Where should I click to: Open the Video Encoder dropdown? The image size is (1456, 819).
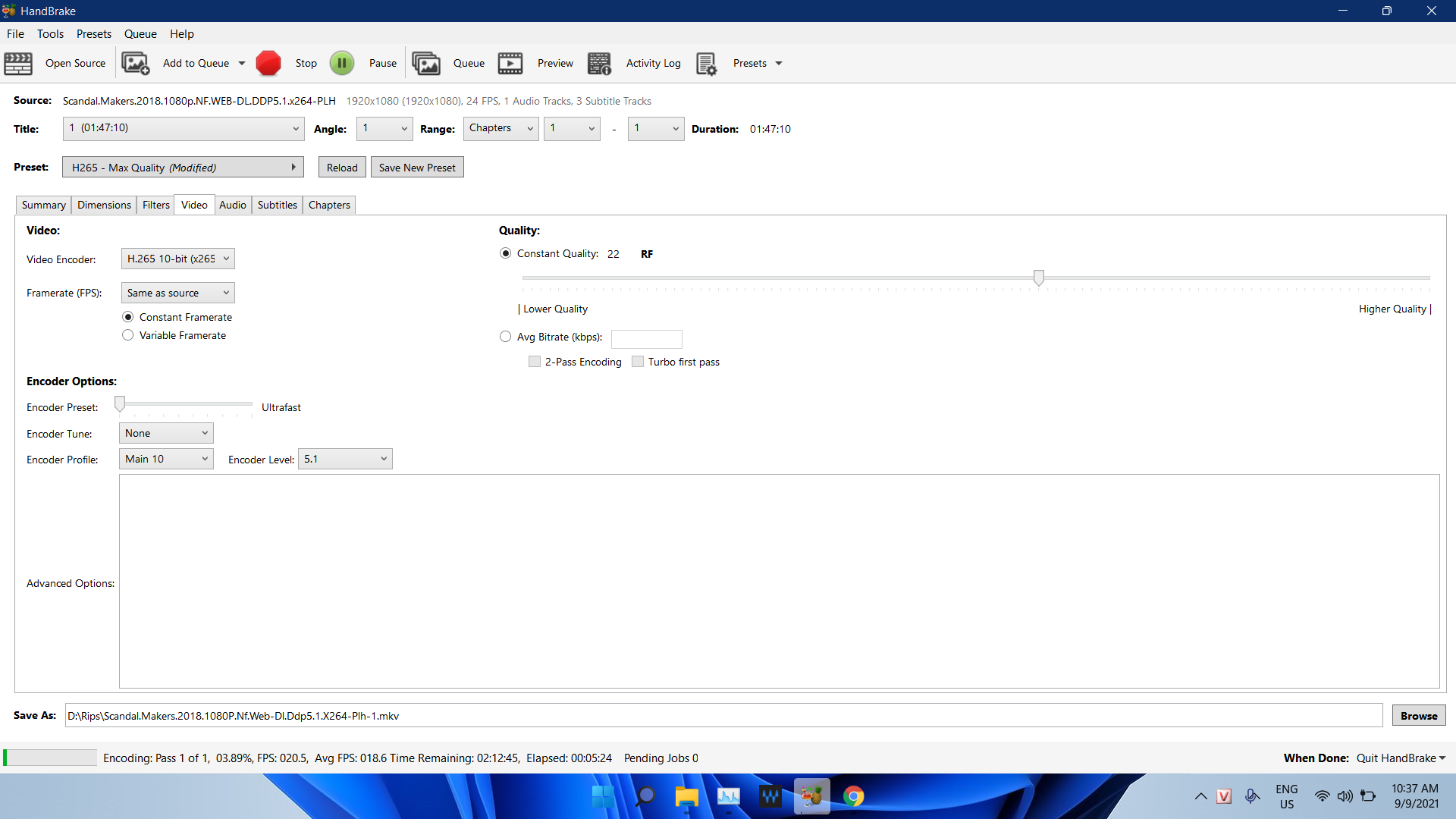(178, 259)
